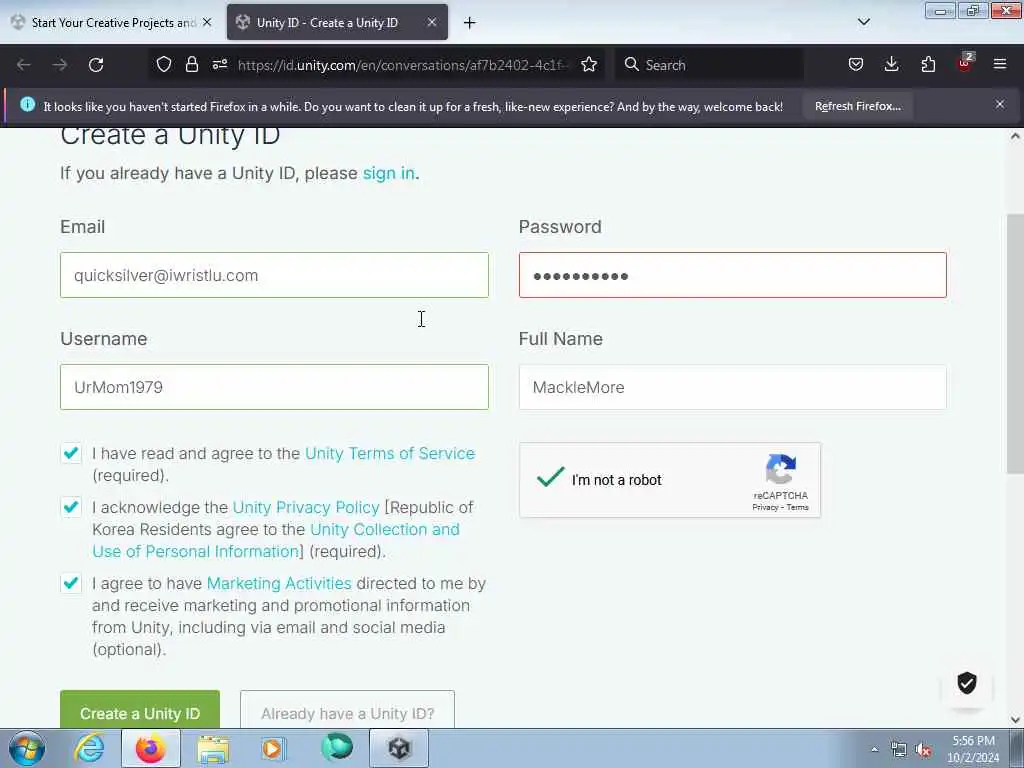Open the uBlock extension icon
Viewport: 1024px width, 768px height.
tap(965, 63)
